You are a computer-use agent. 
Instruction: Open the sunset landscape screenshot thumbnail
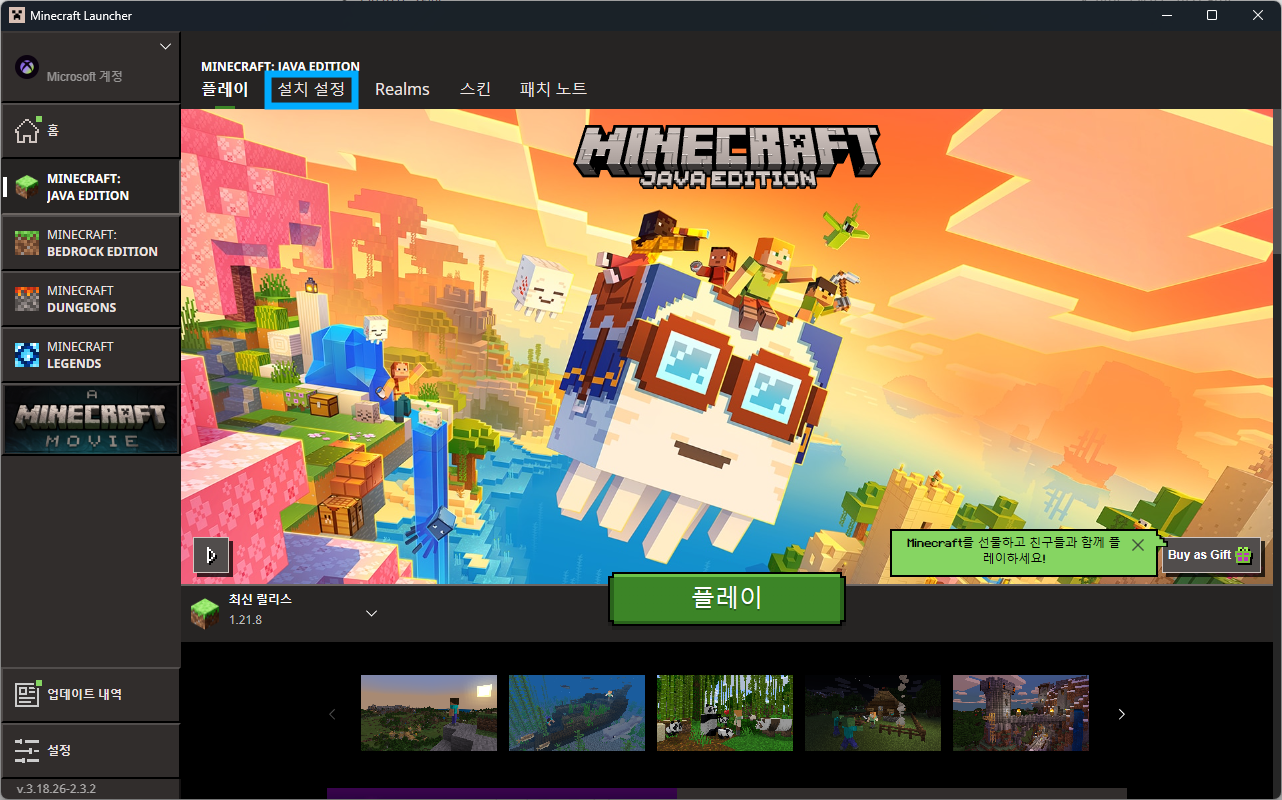[429, 713]
